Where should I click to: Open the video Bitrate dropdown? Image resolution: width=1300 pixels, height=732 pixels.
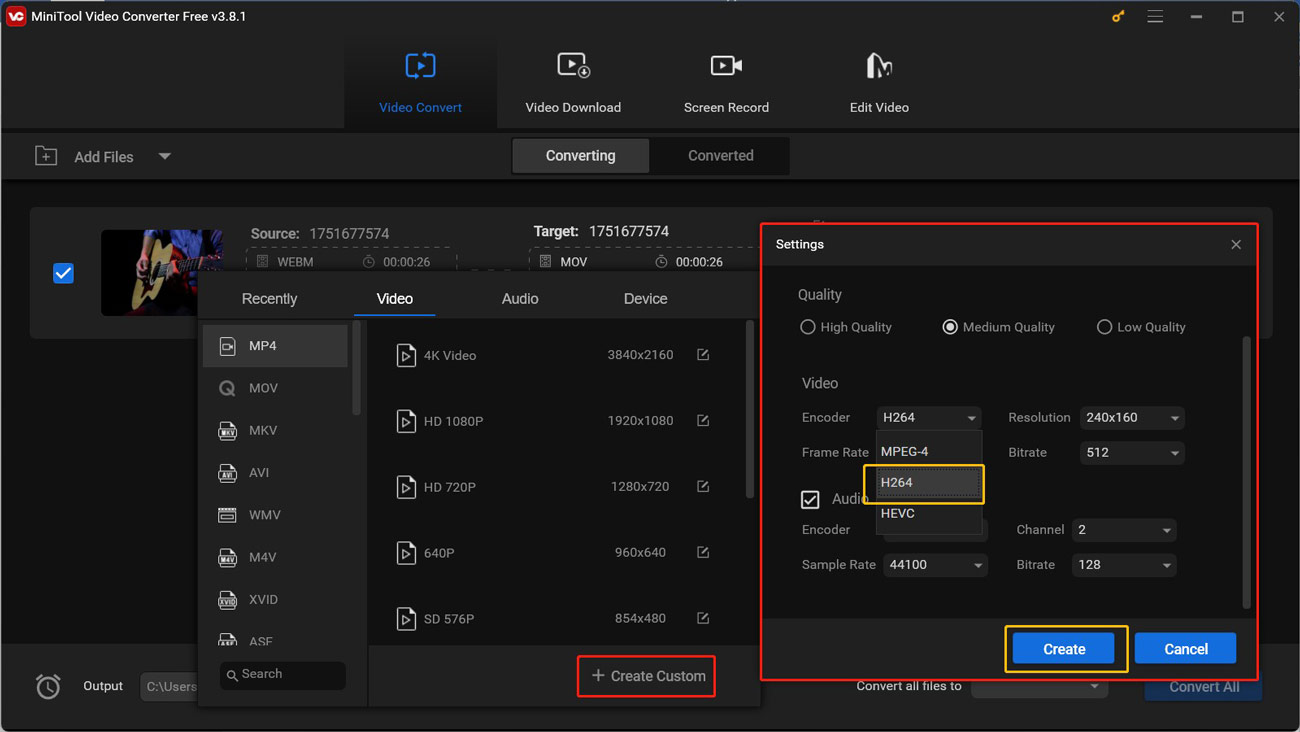[1132, 453]
